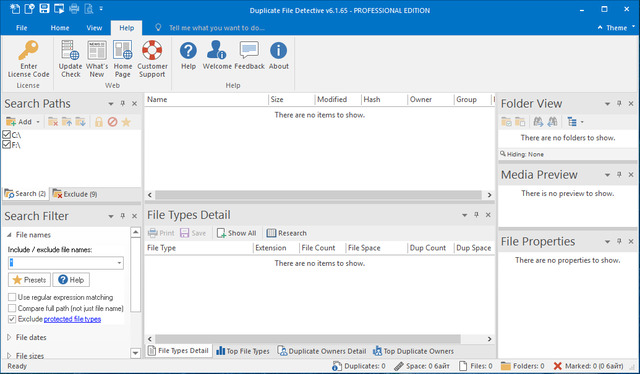
Task: Click the star icon in Search Paths toolbar
Action: click(126, 122)
